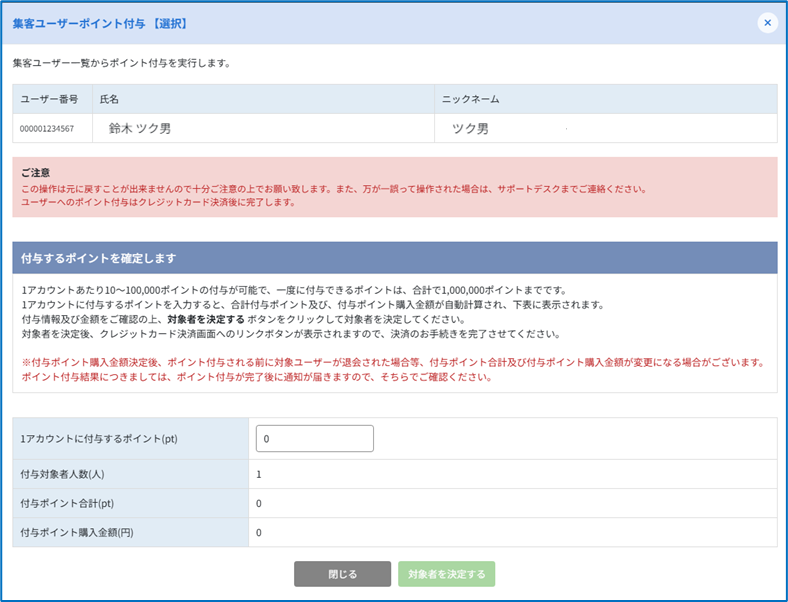
Task: Click the 付与ポイント購入金額(円) row label
Action: pos(77,533)
